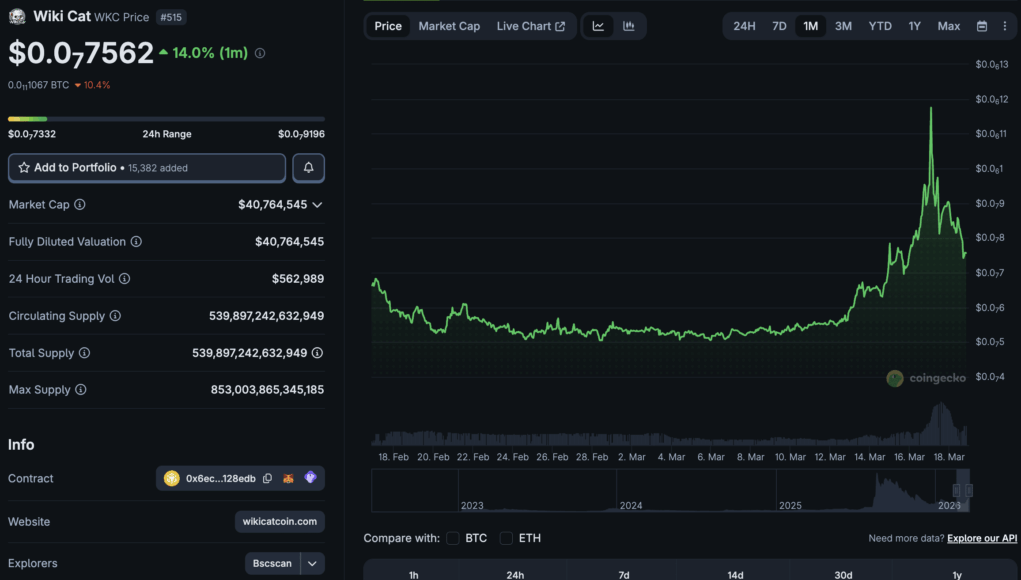This screenshot has height=580, width=1021.
Task: Enable the ETH comparison checkbox
Action: coord(506,538)
